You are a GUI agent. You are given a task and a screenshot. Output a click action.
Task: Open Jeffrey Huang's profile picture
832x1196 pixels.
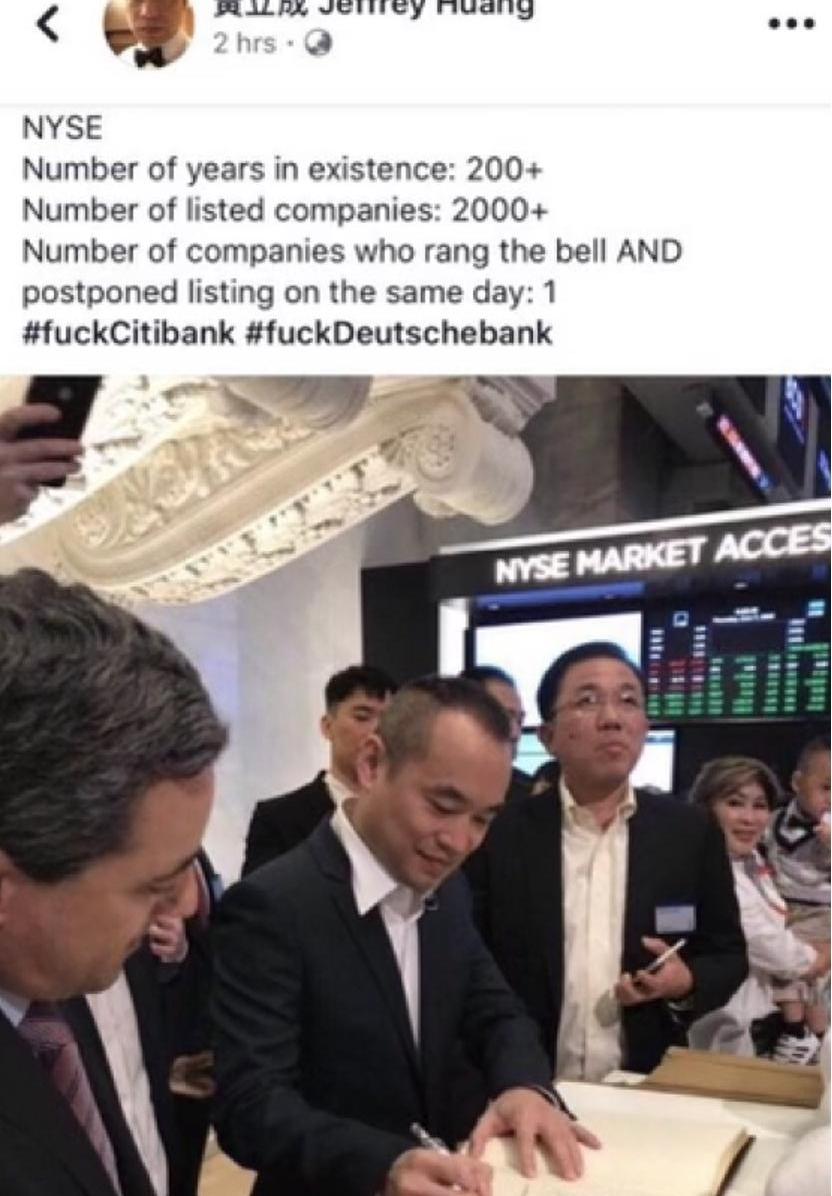pos(149,34)
